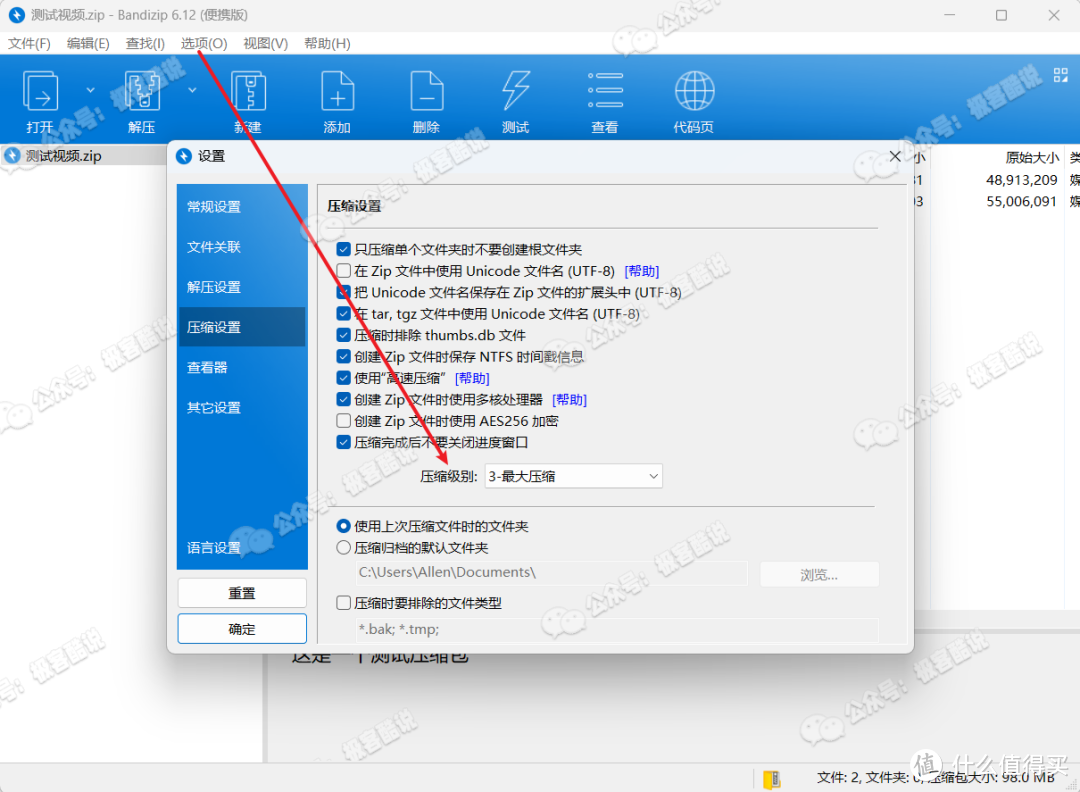The image size is (1080, 792).
Task: Switch to 解压设置 settings tab
Action: (x=241, y=286)
